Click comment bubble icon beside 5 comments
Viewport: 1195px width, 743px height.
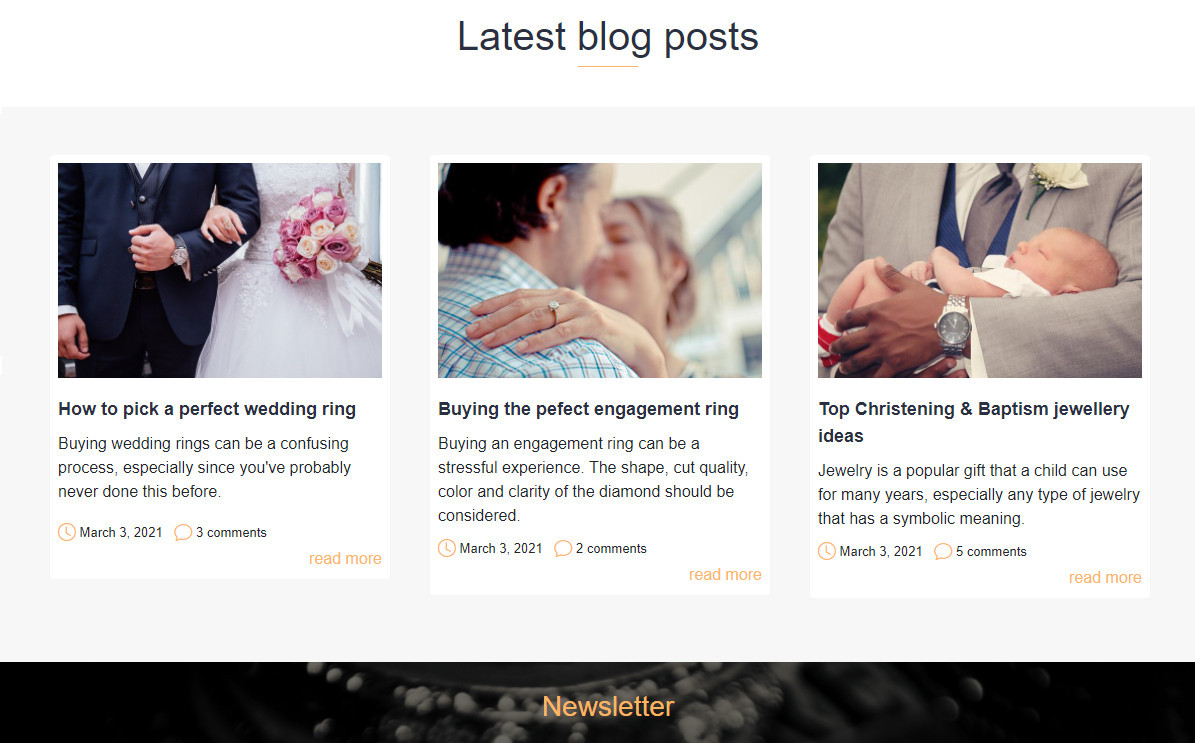coord(943,551)
